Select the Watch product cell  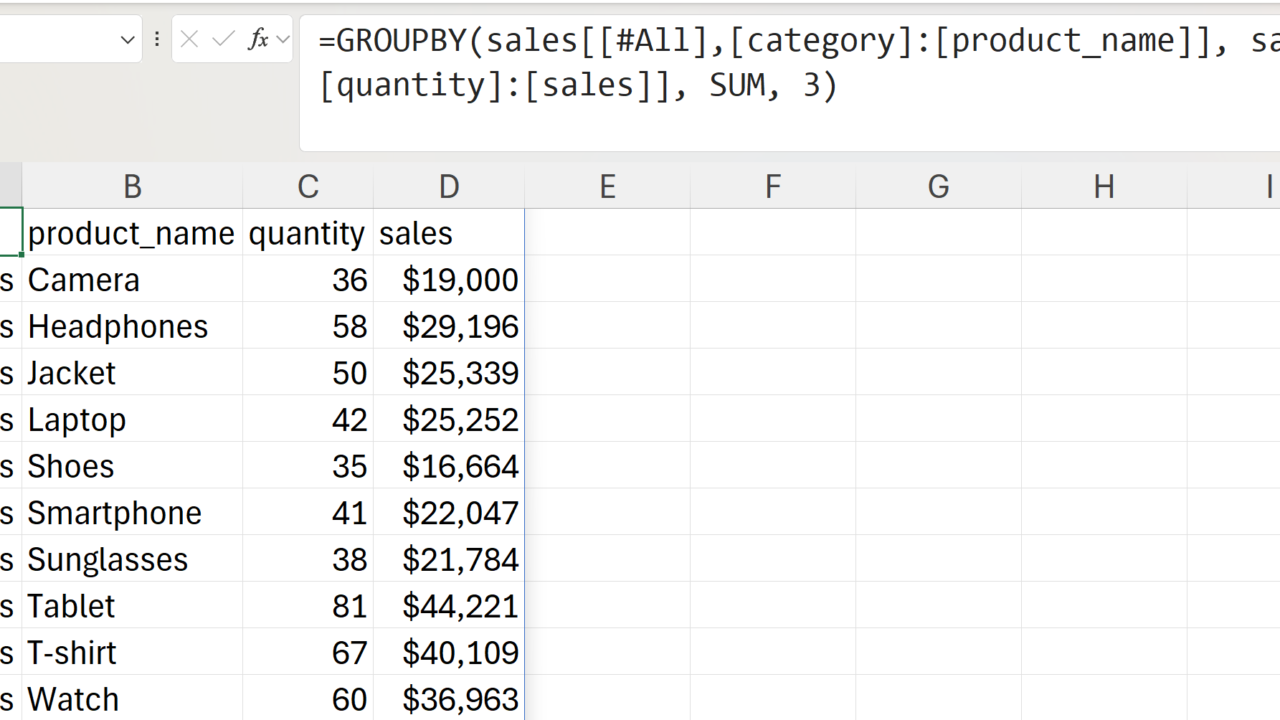131,699
